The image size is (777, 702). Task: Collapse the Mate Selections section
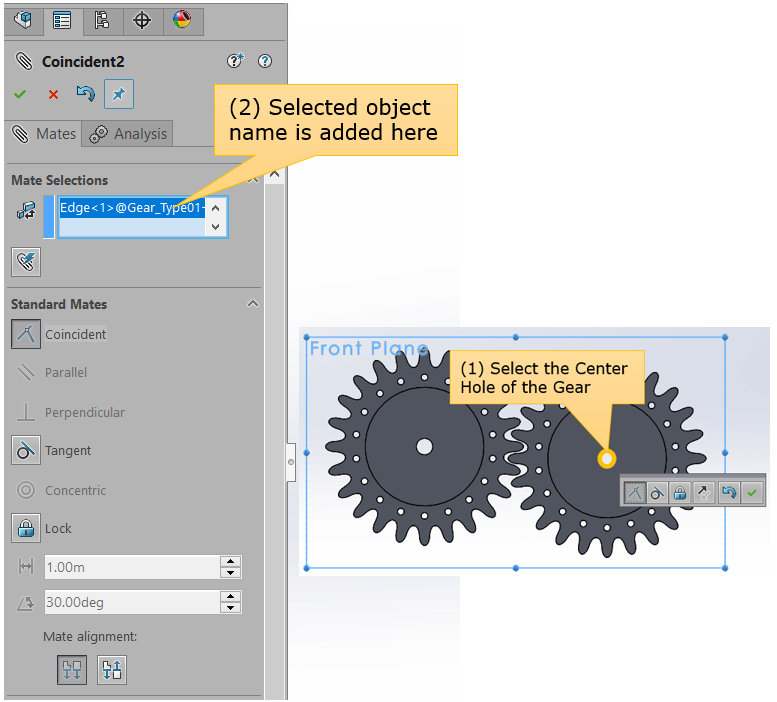(253, 180)
